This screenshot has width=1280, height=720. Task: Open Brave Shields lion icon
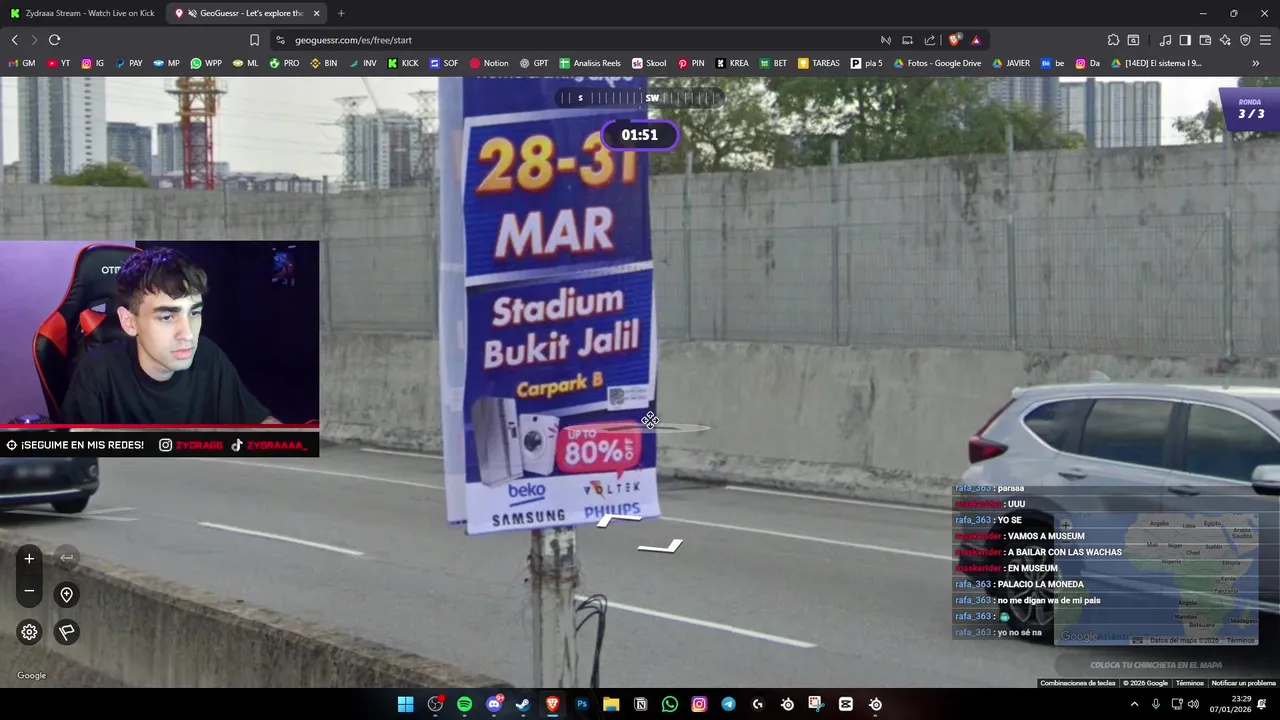click(955, 40)
